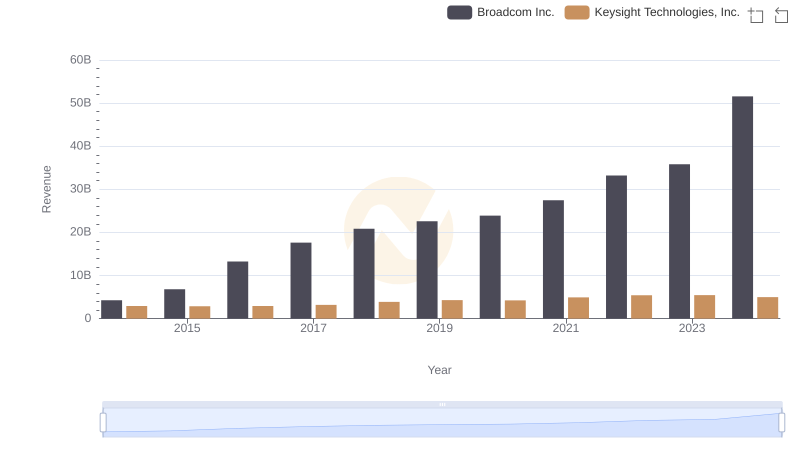Select the Broadcom bar for 2016

(x=238, y=290)
